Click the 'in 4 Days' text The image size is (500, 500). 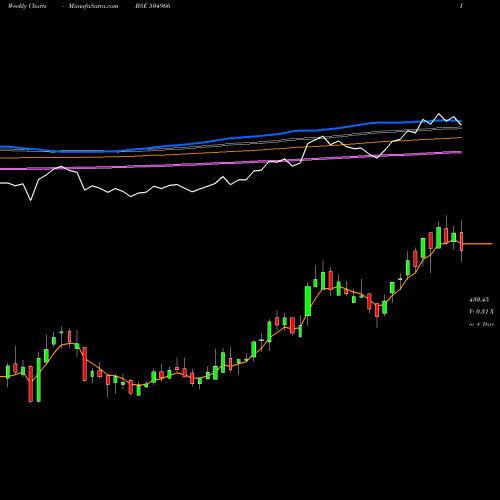(481, 324)
